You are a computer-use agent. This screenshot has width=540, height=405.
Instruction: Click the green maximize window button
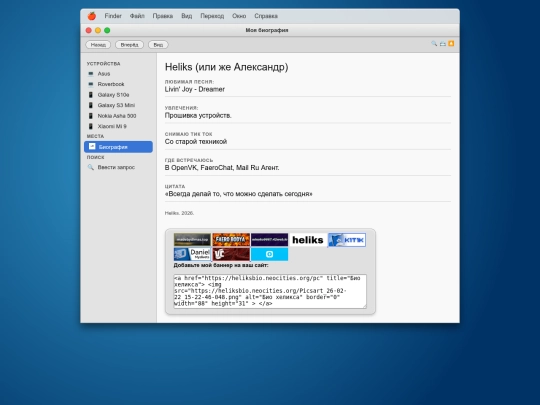coord(107,30)
